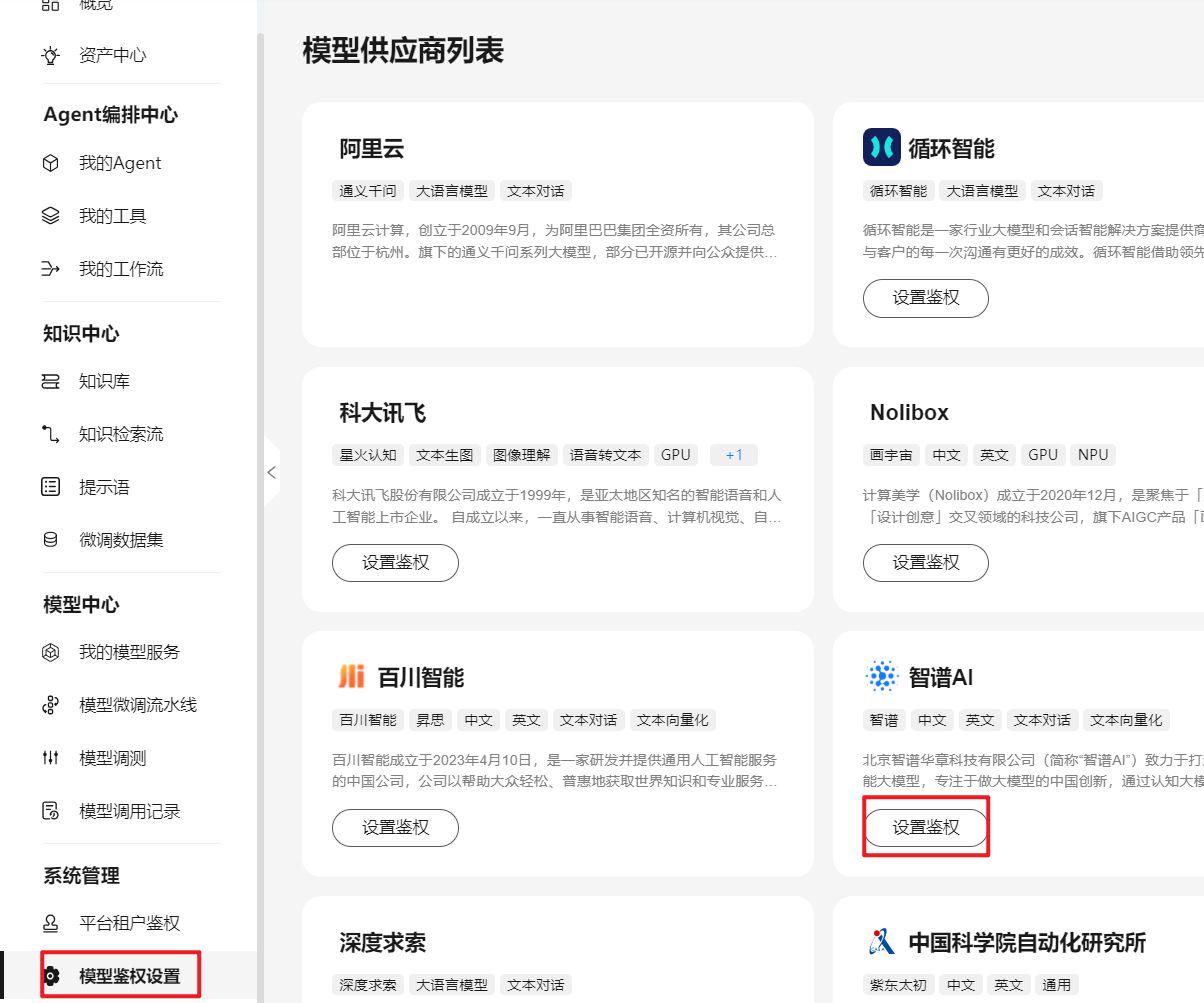Click 设置鉴权 for 百川智能
The image size is (1204, 1003).
(x=395, y=827)
